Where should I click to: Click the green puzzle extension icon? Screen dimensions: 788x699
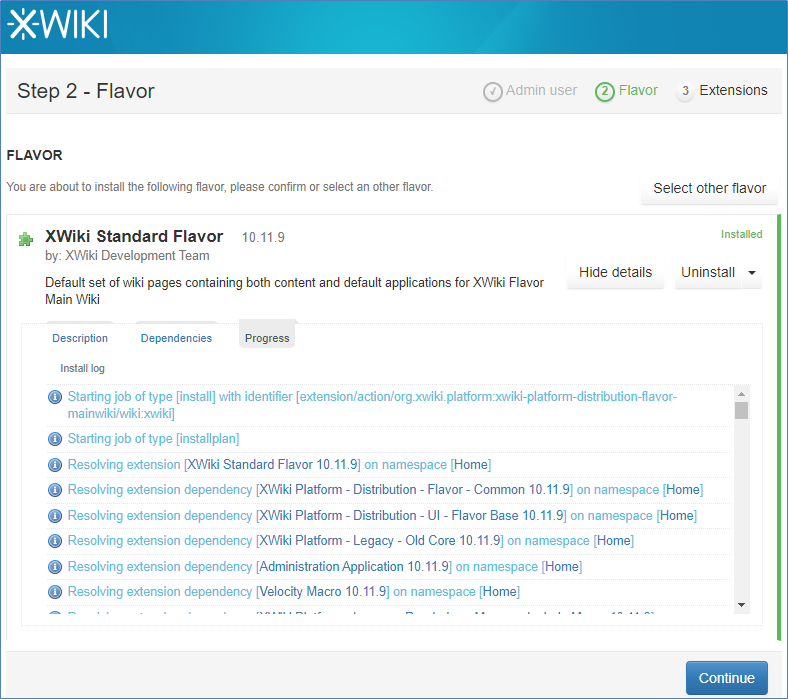[26, 239]
